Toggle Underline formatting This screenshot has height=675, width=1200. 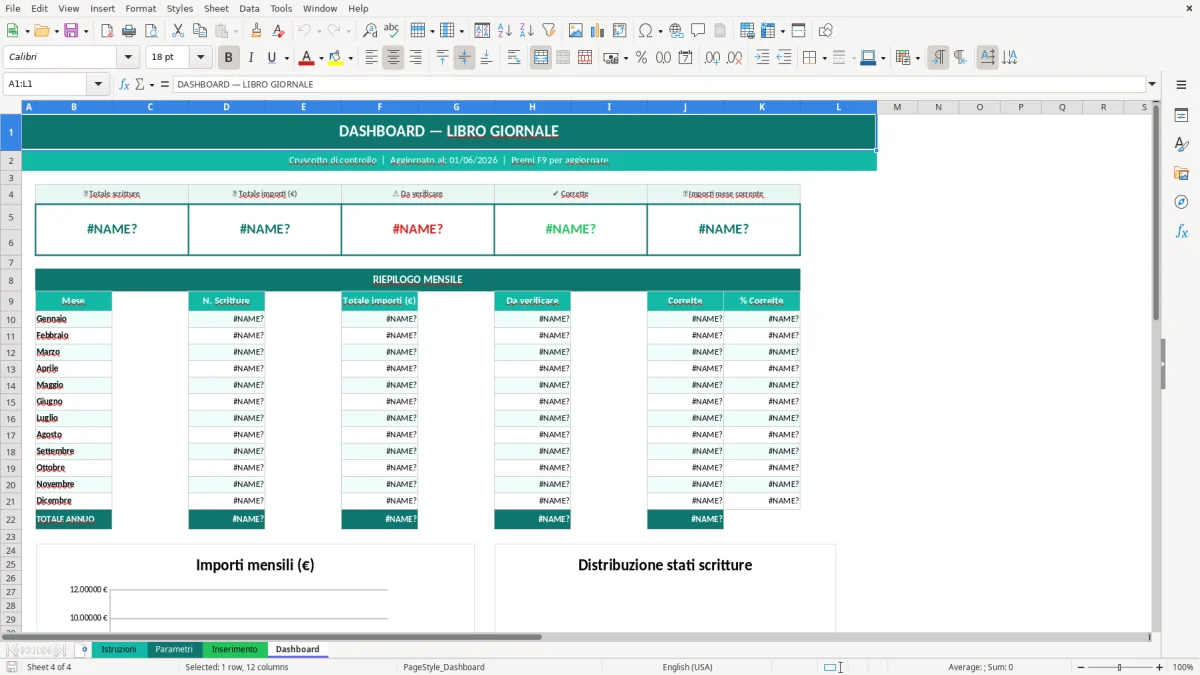pos(271,58)
